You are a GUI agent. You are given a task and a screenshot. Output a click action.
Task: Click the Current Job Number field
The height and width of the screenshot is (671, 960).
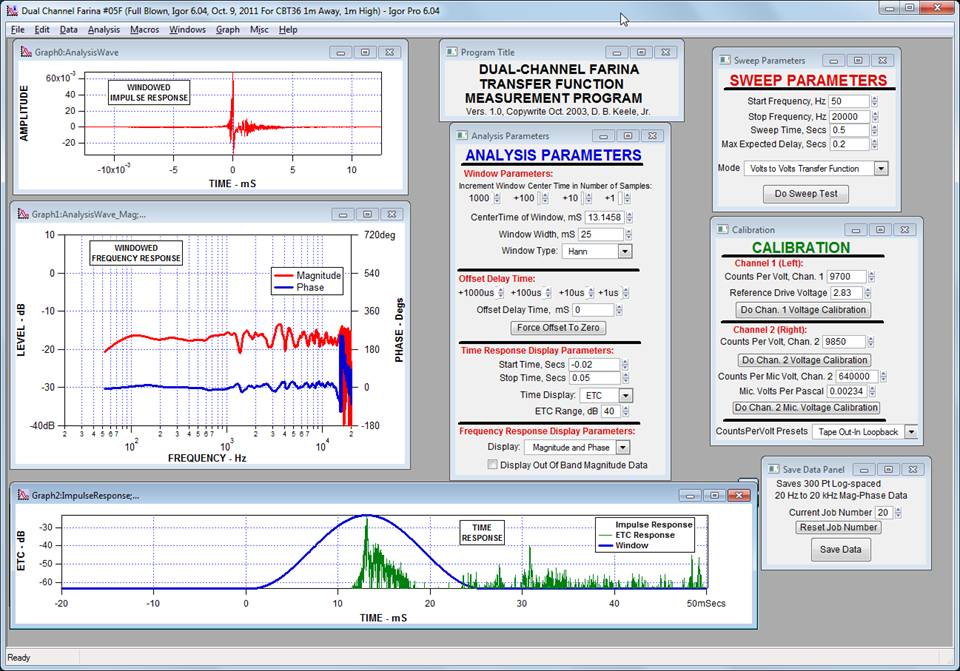click(883, 512)
